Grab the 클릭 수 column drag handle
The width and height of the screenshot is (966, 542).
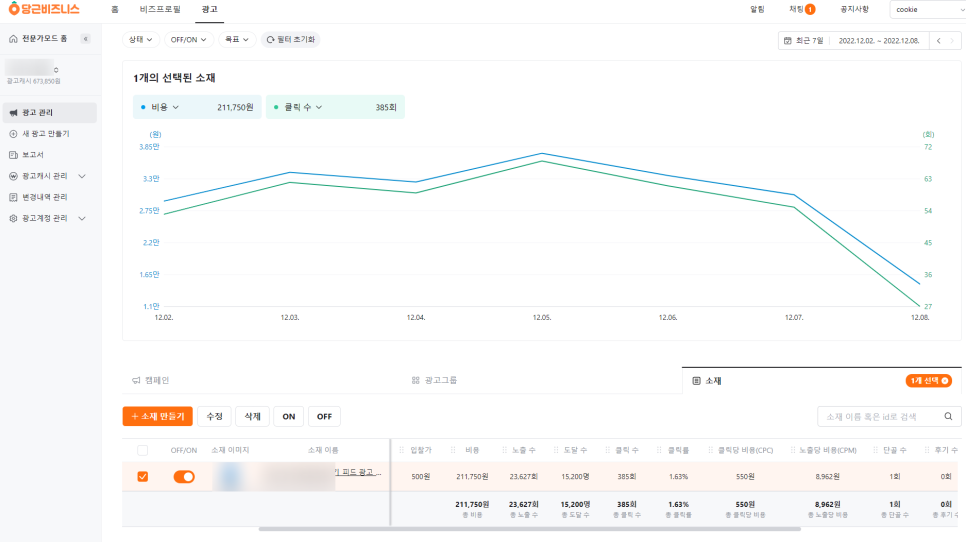tap(607, 450)
